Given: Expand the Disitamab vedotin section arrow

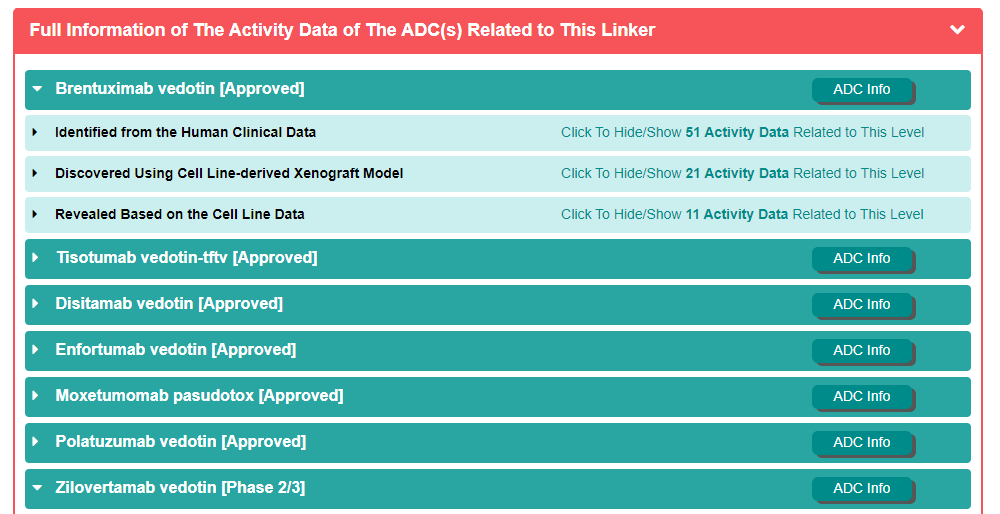Looking at the screenshot, I should tap(36, 304).
